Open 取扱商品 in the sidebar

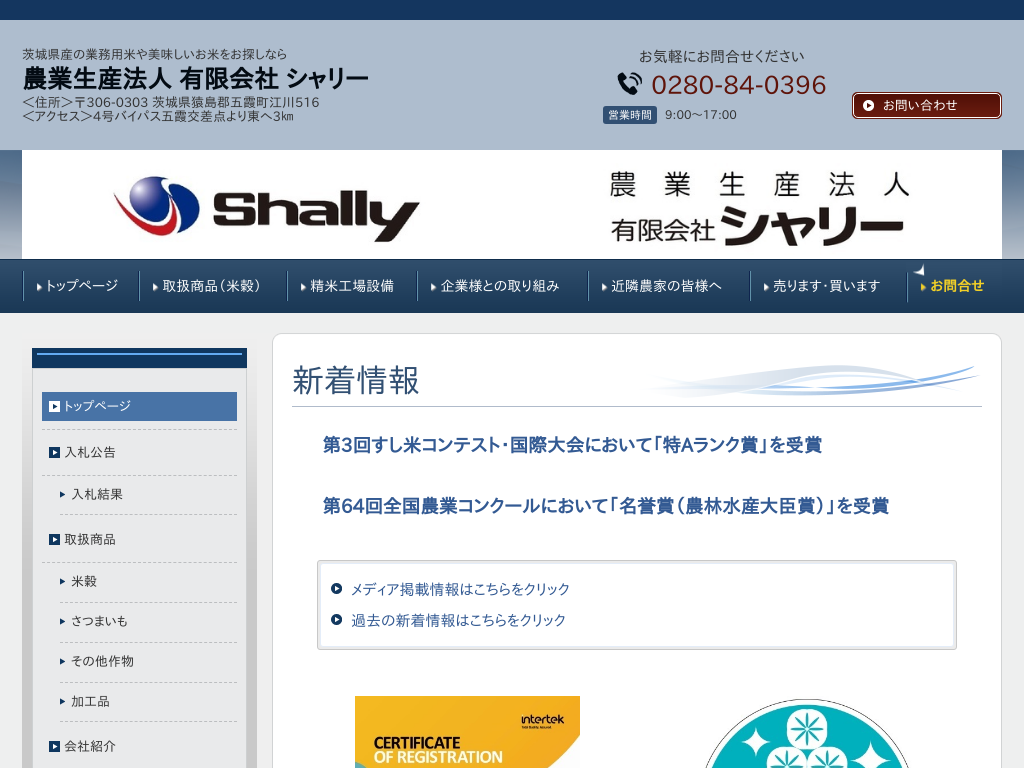(x=90, y=539)
